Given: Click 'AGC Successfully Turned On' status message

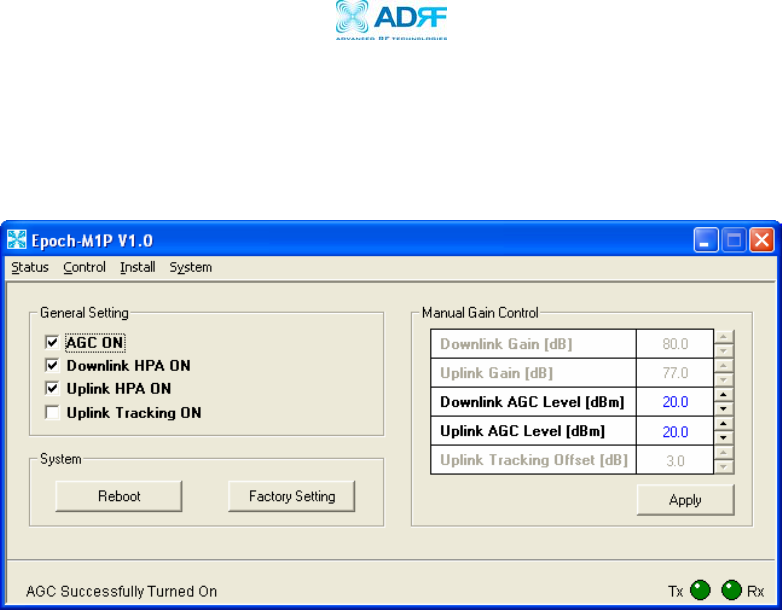Looking at the screenshot, I should [x=121, y=592].
